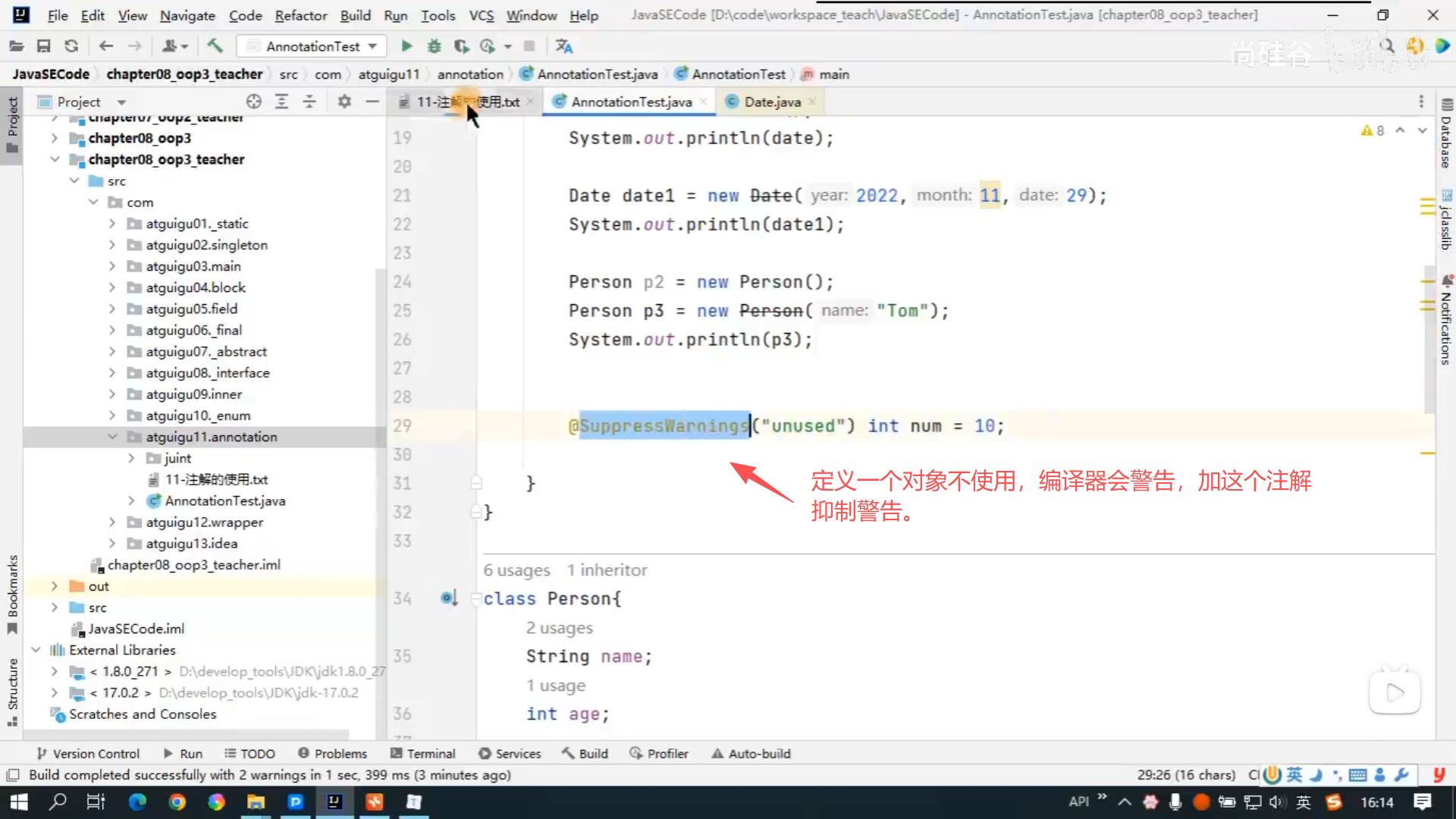
Task: Collapse all nodes in Project panel
Action: click(309, 102)
